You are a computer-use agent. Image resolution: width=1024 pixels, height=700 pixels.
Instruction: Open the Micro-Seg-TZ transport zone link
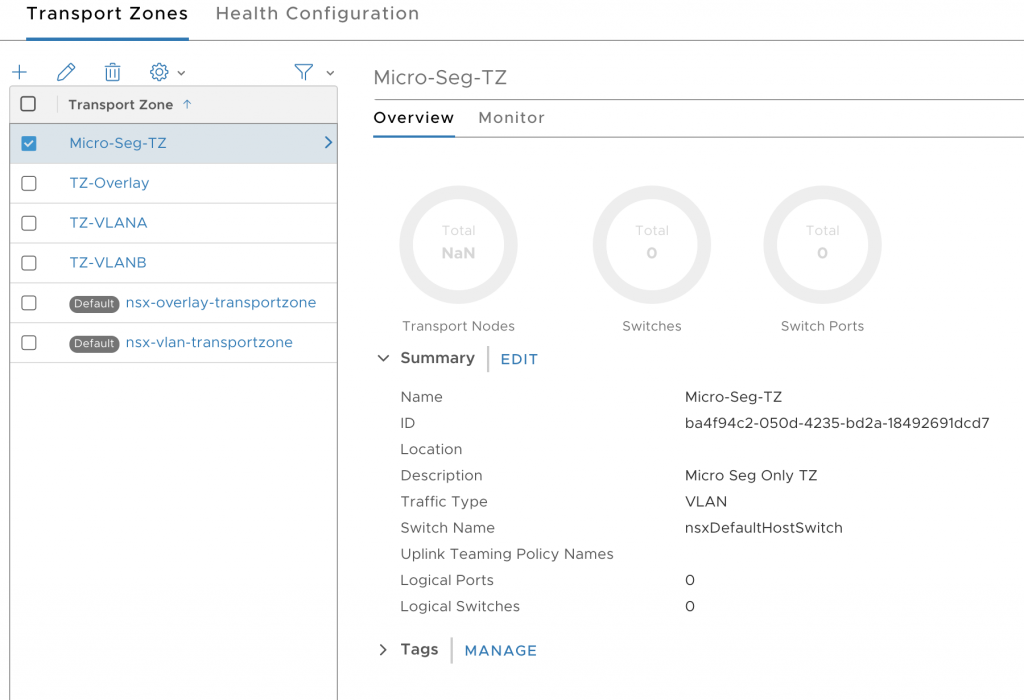pyautogui.click(x=118, y=143)
